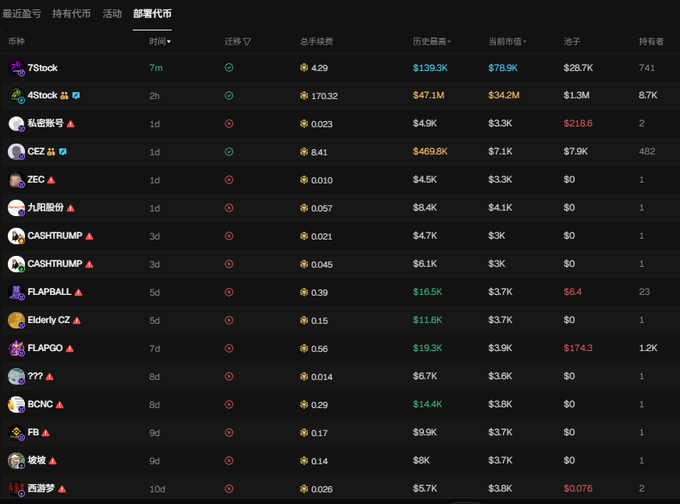
Task: Click the community icon beside CEZ
Action: point(51,152)
